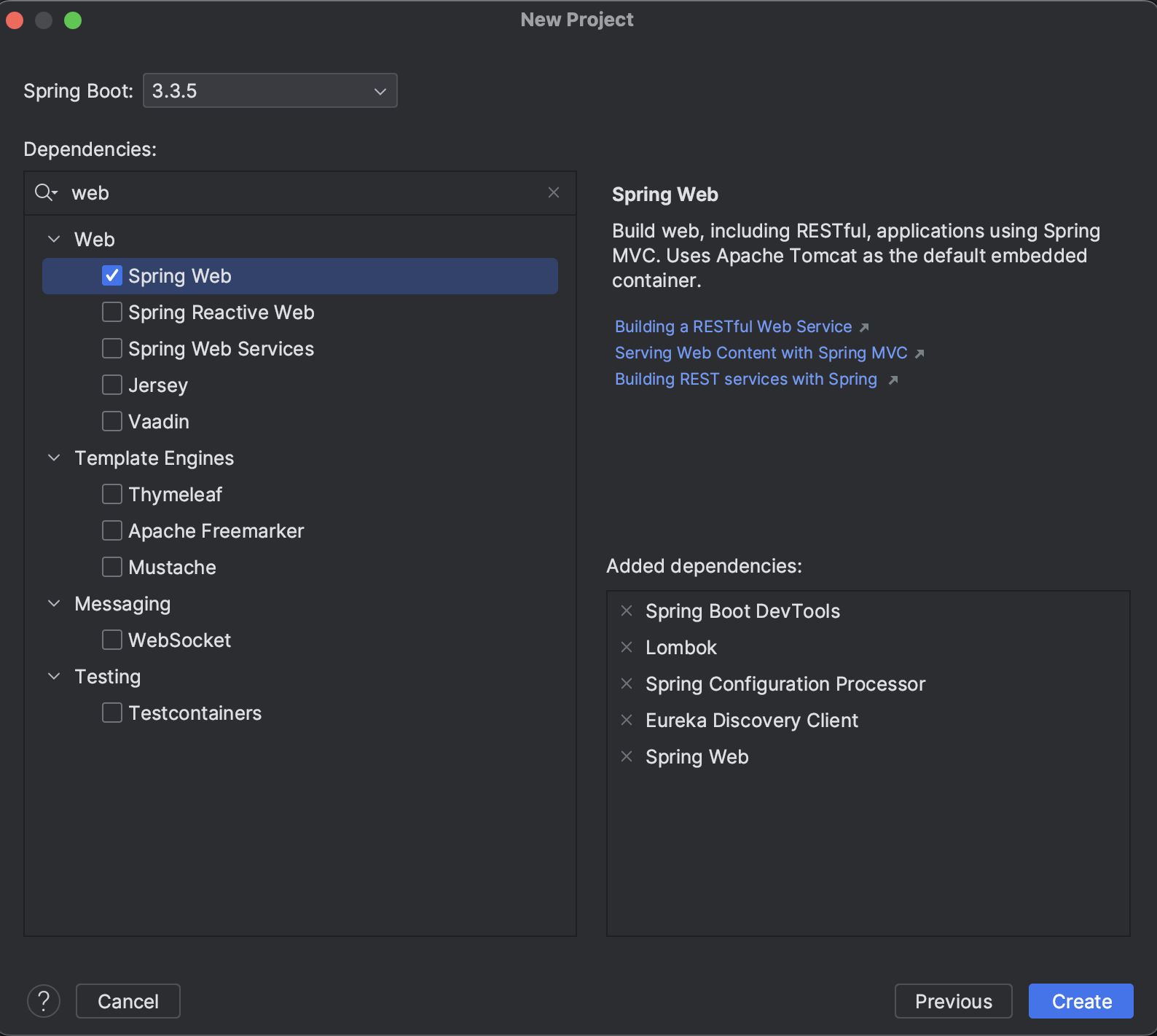The image size is (1157, 1036).
Task: Uncheck the Spring Web checkbox
Action: point(112,275)
